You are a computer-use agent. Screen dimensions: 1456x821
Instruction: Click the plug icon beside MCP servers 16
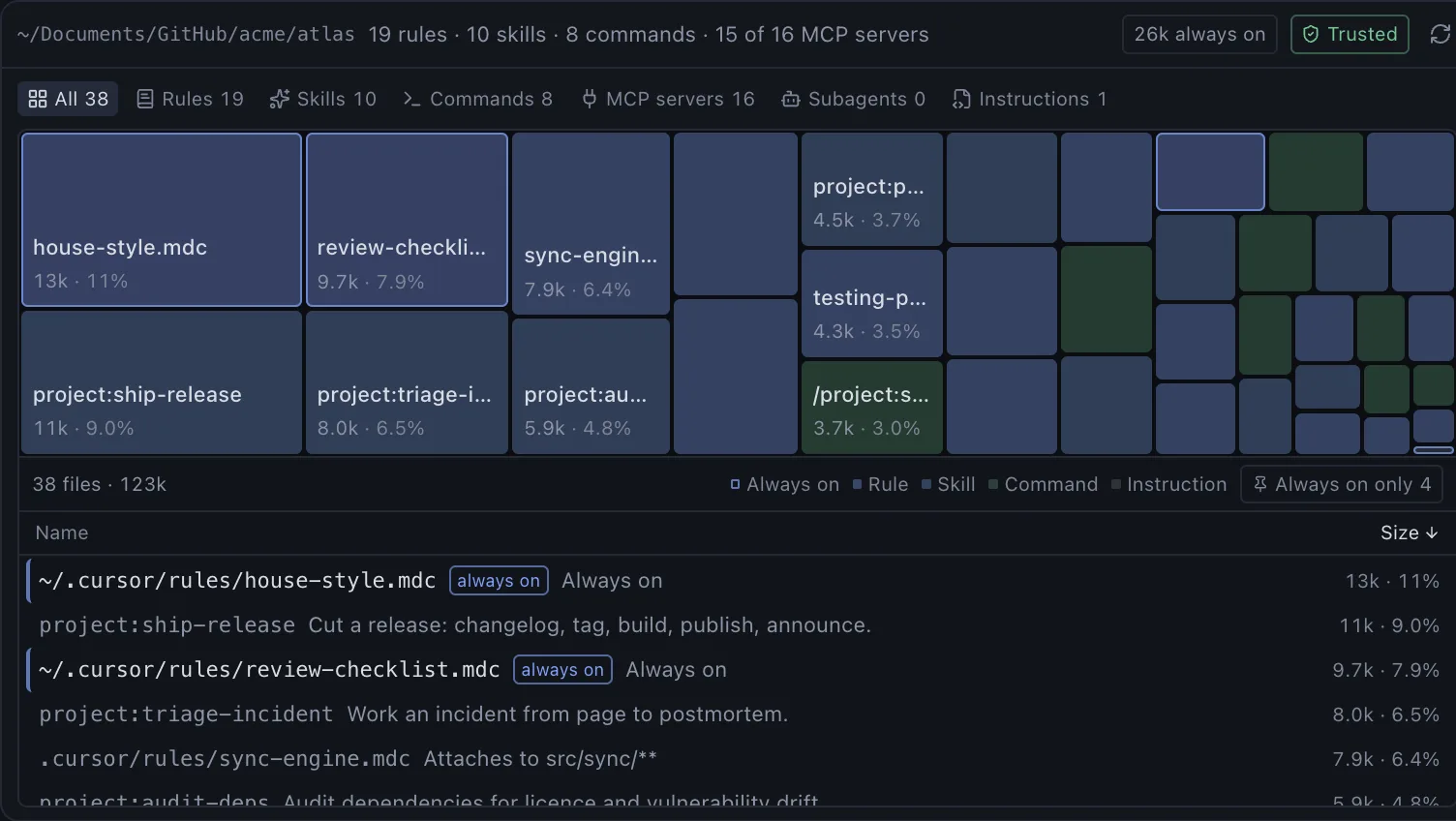coord(589,99)
